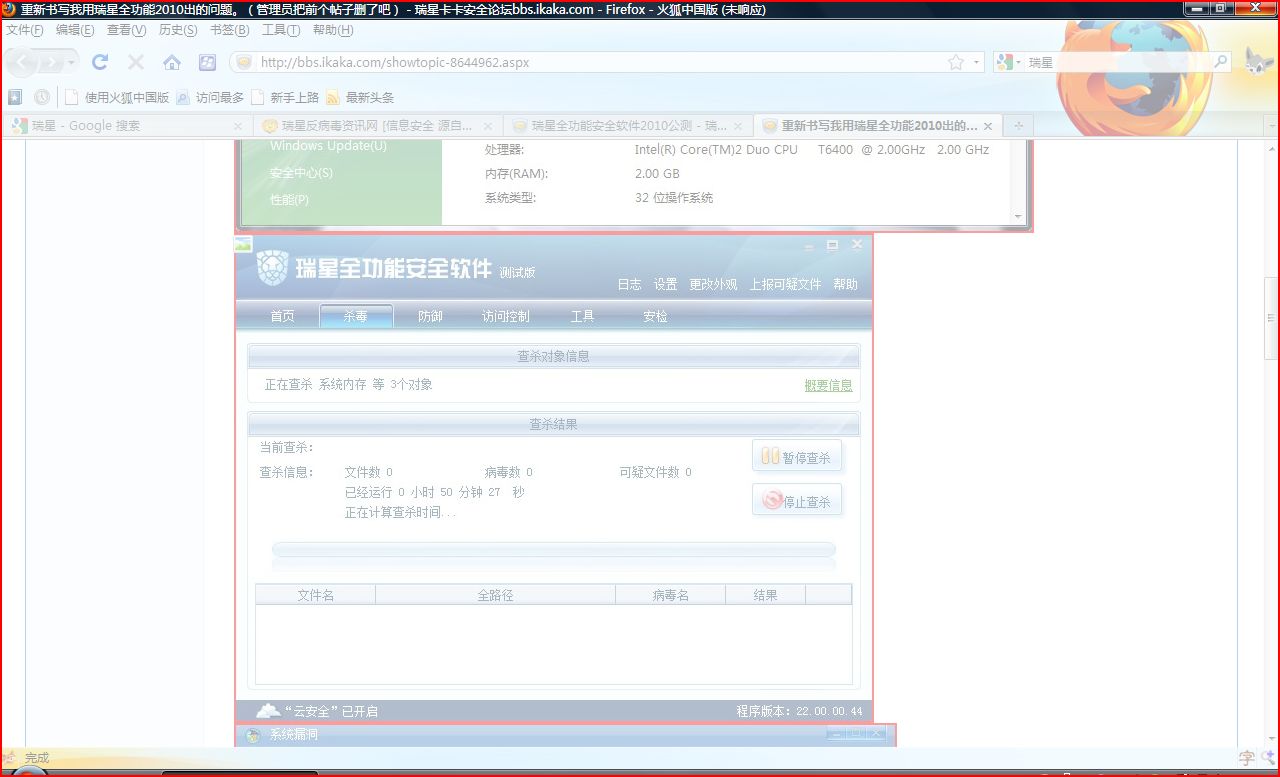This screenshot has width=1280, height=777.
Task: Click the 全路径 column header
Action: (495, 595)
